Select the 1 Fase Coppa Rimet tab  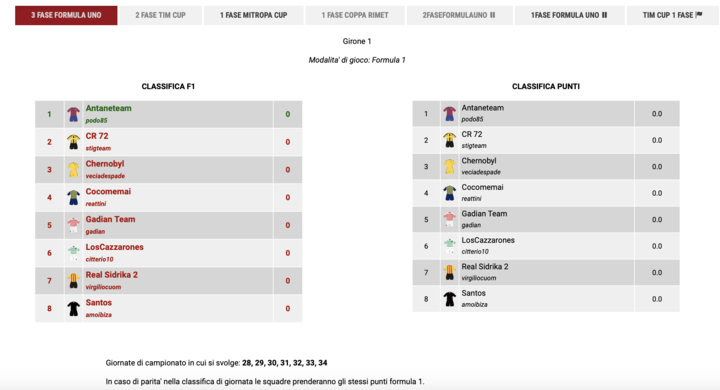coord(355,15)
